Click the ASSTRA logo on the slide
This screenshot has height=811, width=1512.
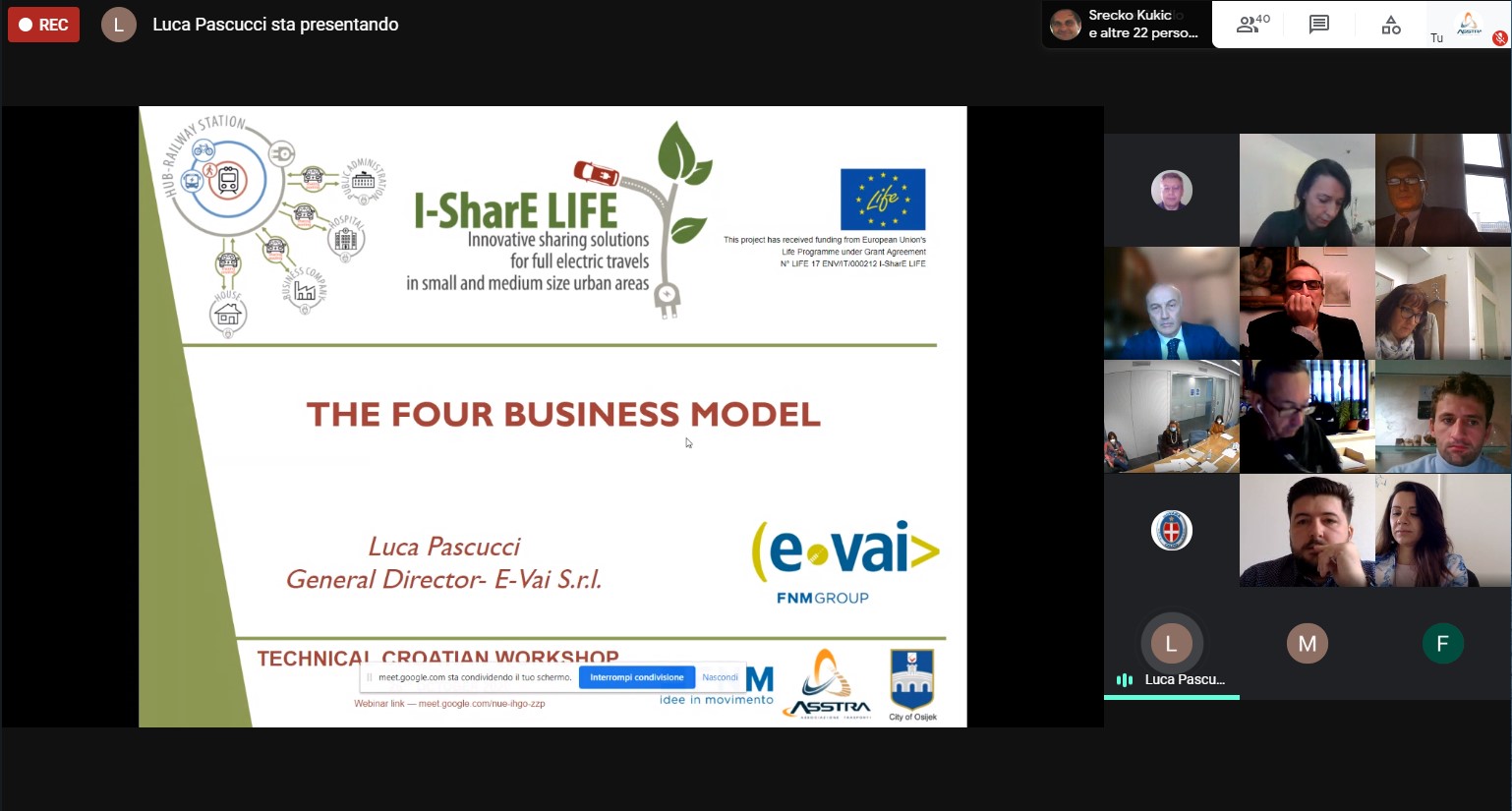pos(827,684)
